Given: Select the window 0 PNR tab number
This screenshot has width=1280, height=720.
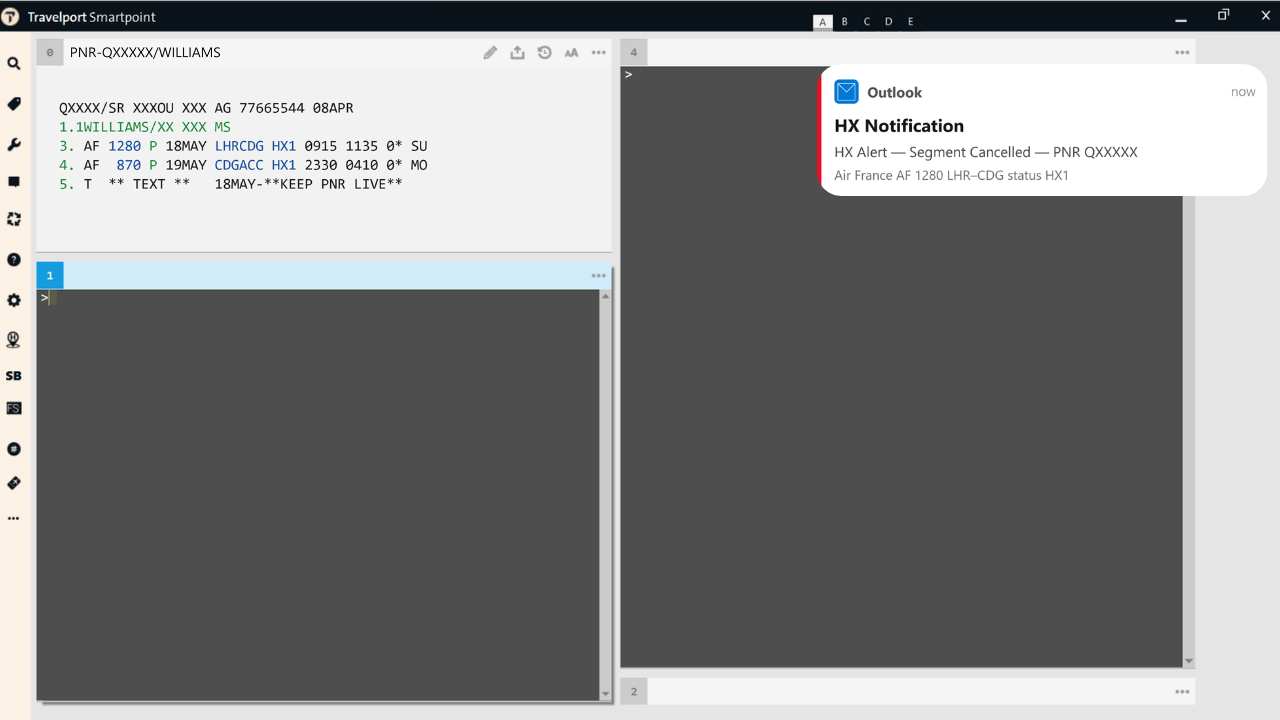Looking at the screenshot, I should tap(50, 53).
